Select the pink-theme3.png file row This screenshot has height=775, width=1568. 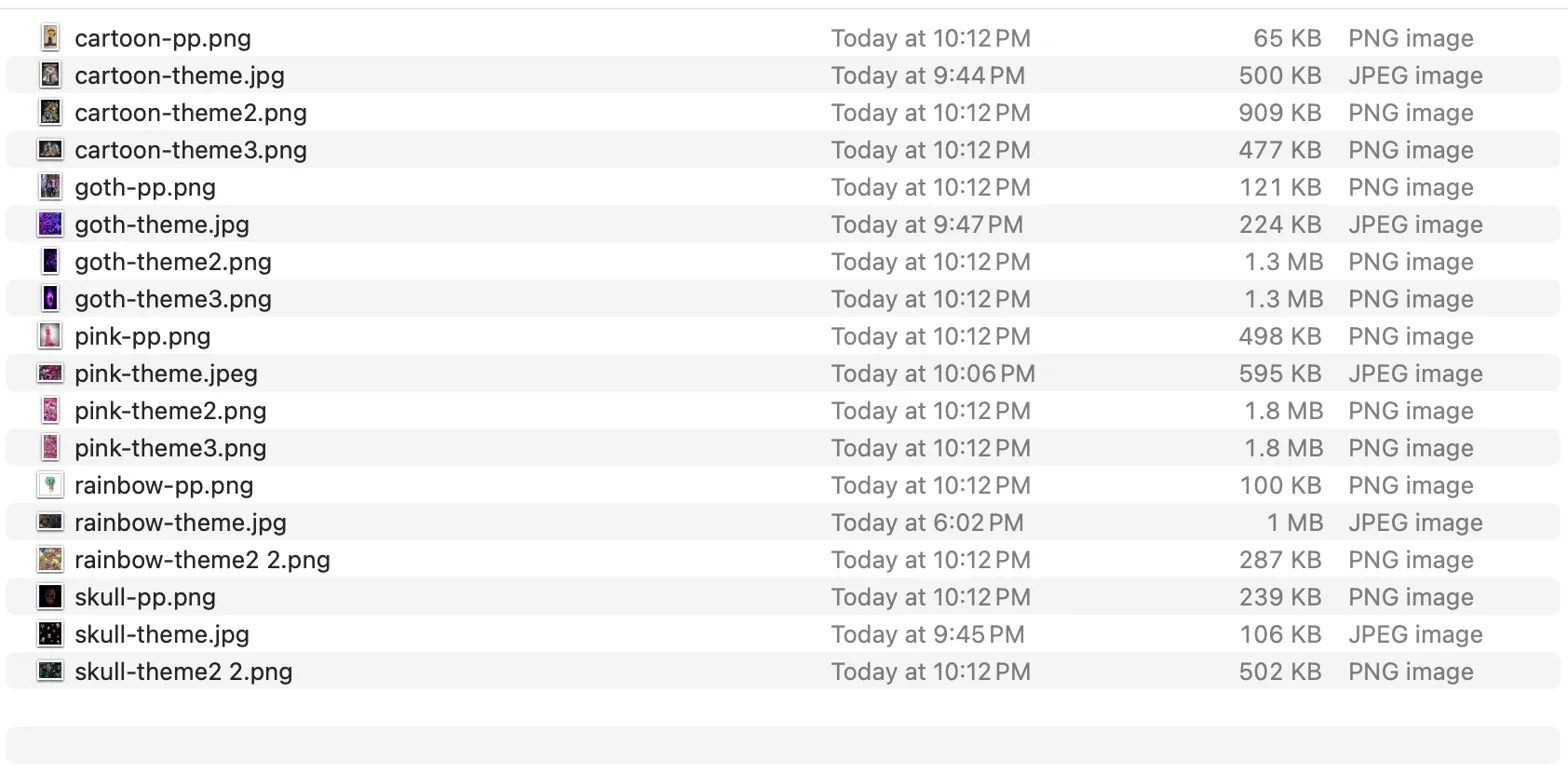[x=784, y=448]
